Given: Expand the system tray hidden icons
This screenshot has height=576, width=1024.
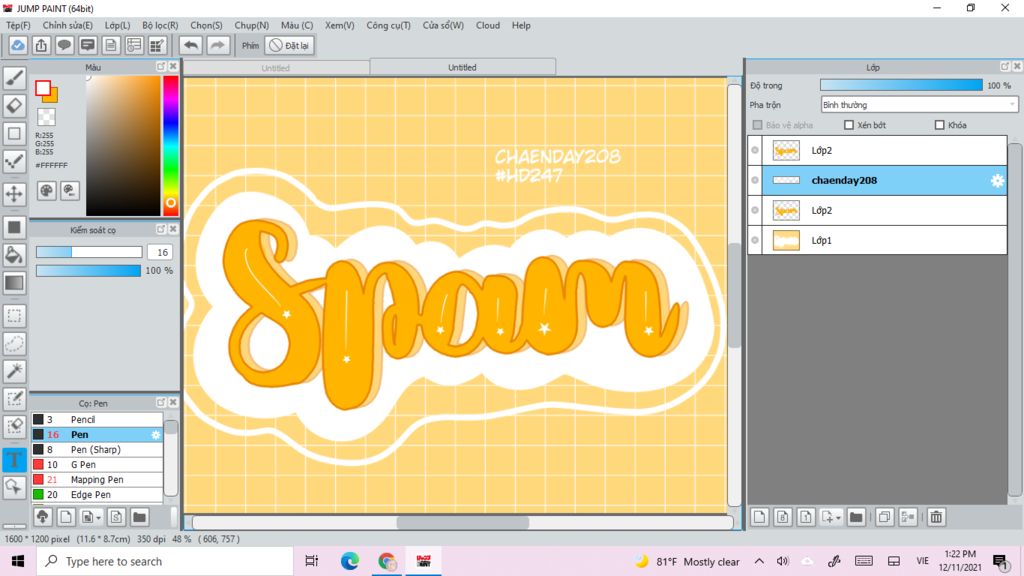Looking at the screenshot, I should tap(759, 561).
